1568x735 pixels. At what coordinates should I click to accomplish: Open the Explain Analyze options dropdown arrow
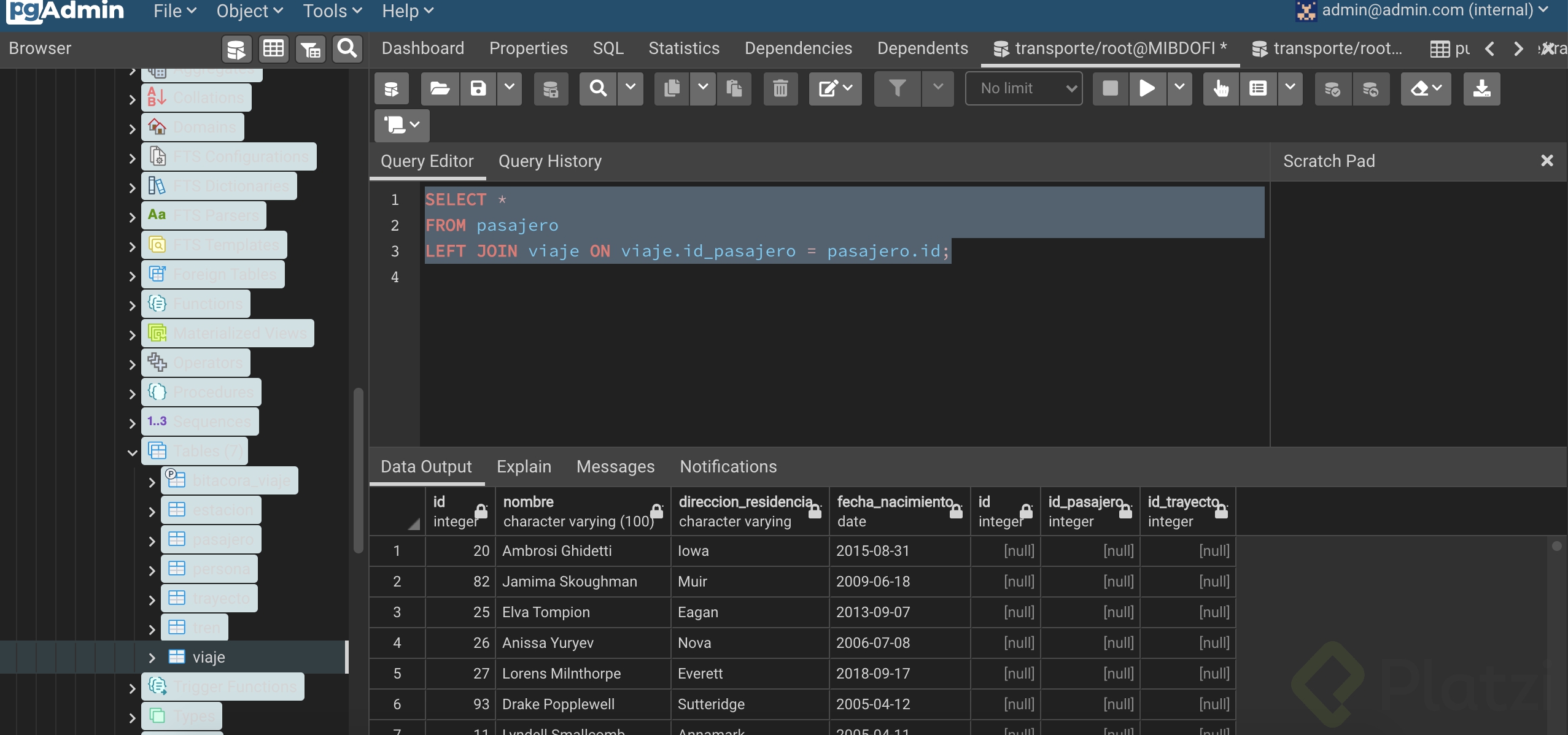coord(1290,89)
